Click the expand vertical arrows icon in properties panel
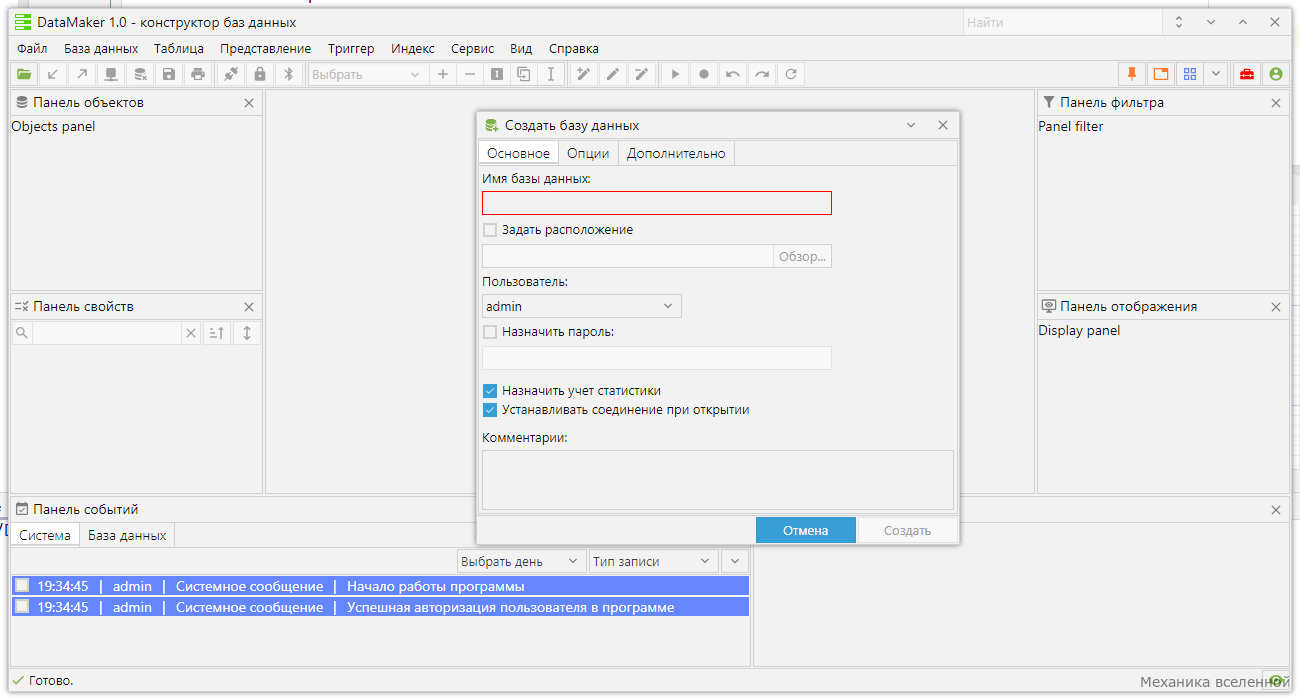Screen dimensions: 1300x700 (247, 333)
